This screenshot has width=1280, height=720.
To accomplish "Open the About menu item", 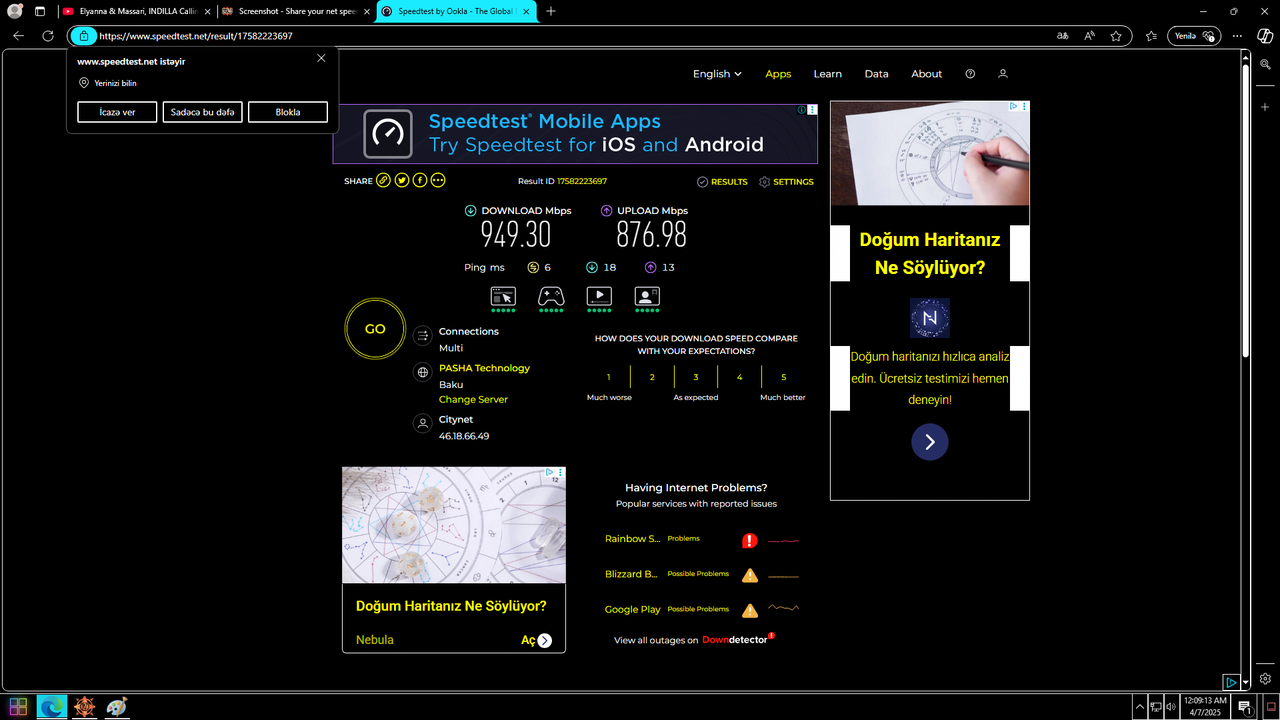I will click(926, 74).
